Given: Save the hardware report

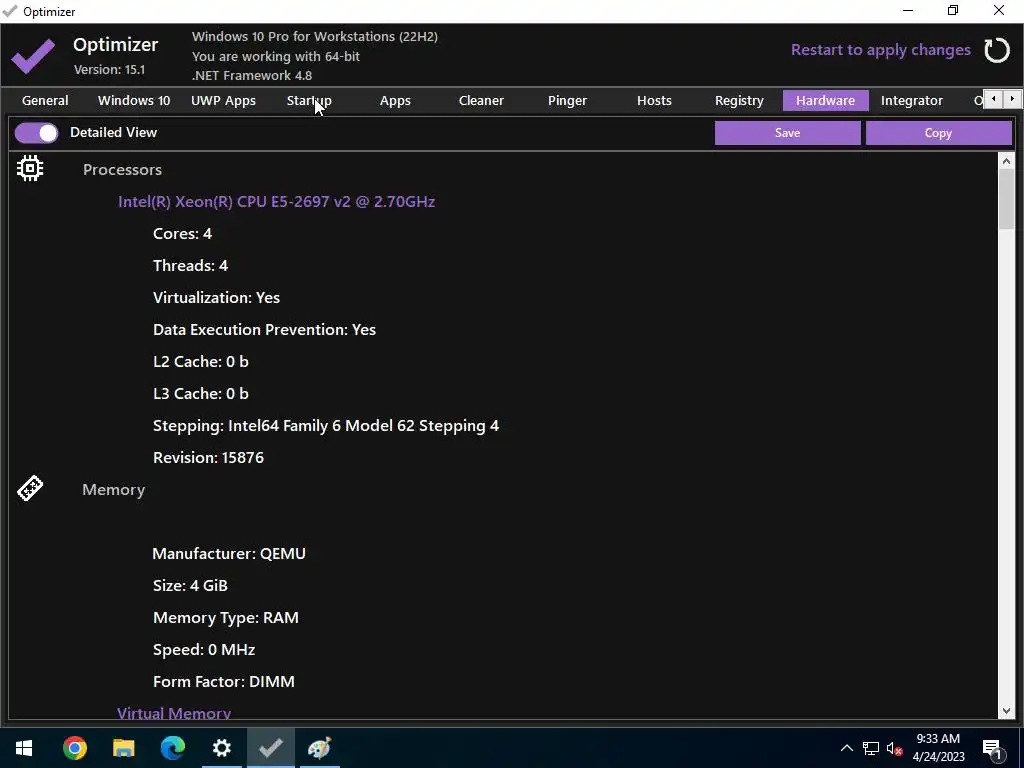Looking at the screenshot, I should pyautogui.click(x=788, y=133).
